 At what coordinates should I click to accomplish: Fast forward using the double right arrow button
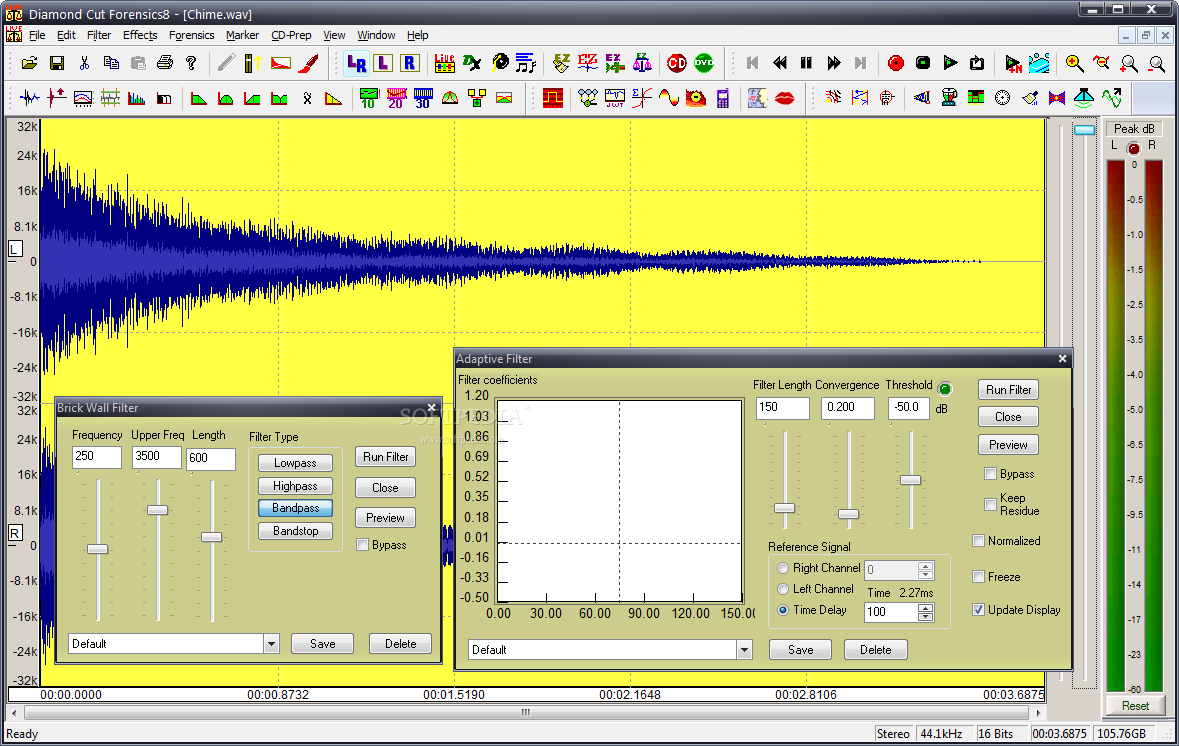833,63
